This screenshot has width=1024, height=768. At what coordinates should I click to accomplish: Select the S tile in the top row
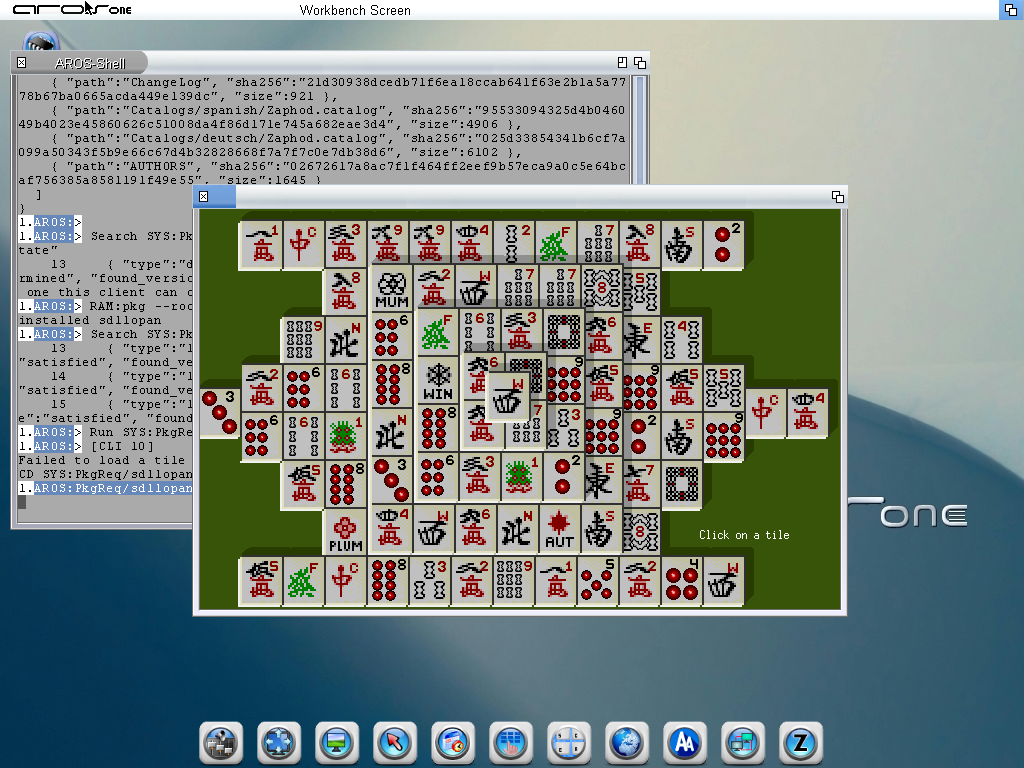tap(680, 244)
